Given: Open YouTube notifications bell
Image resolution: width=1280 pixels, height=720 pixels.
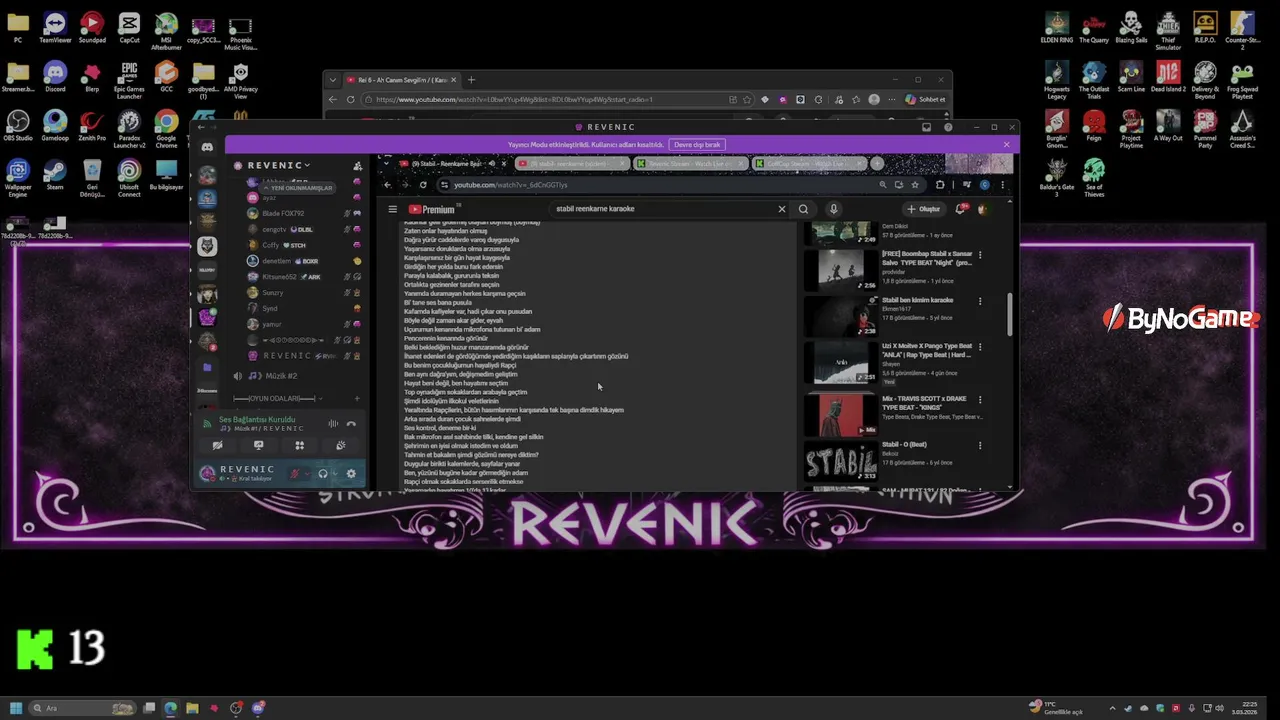Looking at the screenshot, I should [x=960, y=209].
